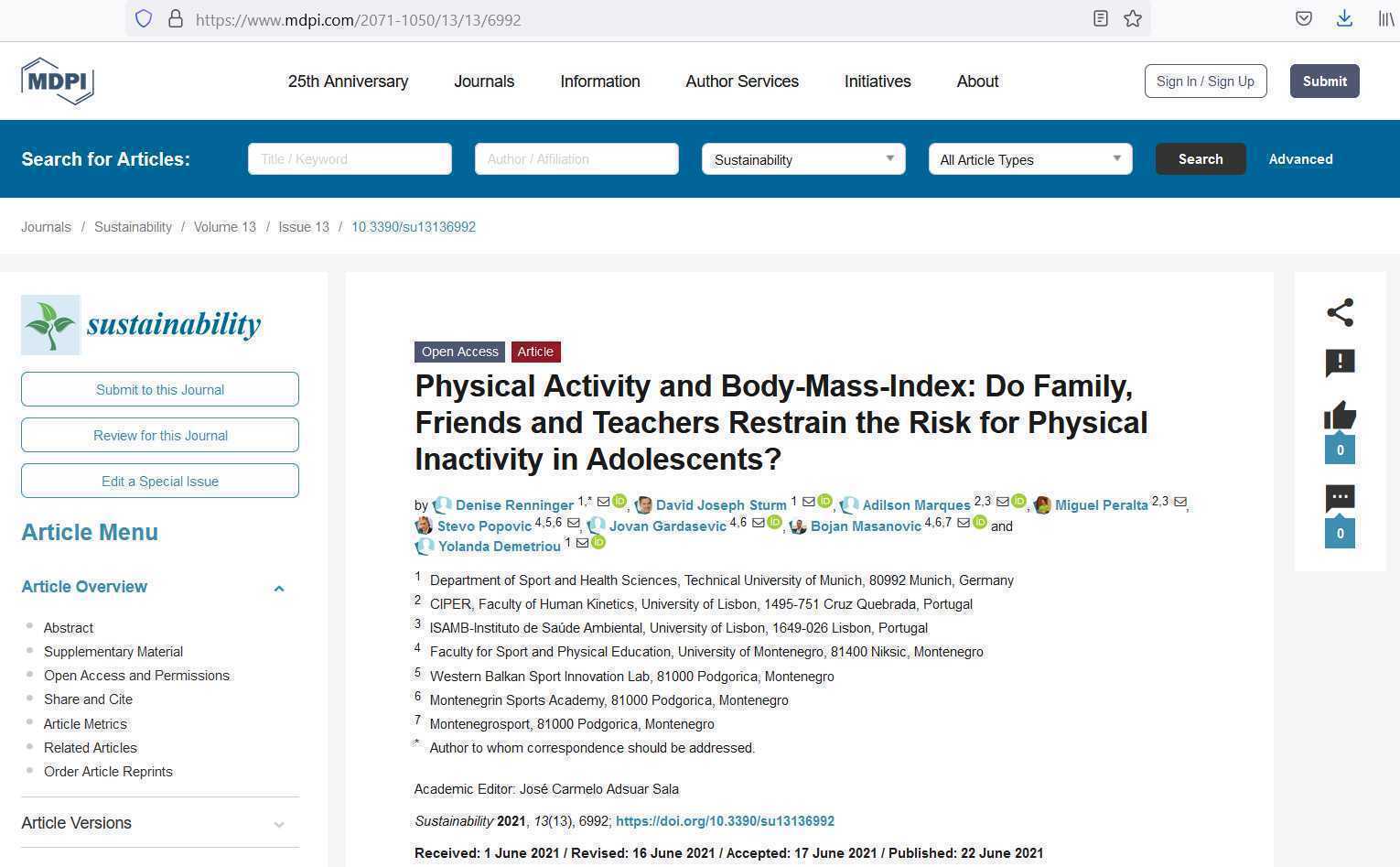Click the comments speech bubble icon
The width and height of the screenshot is (1400, 867).
point(1340,499)
